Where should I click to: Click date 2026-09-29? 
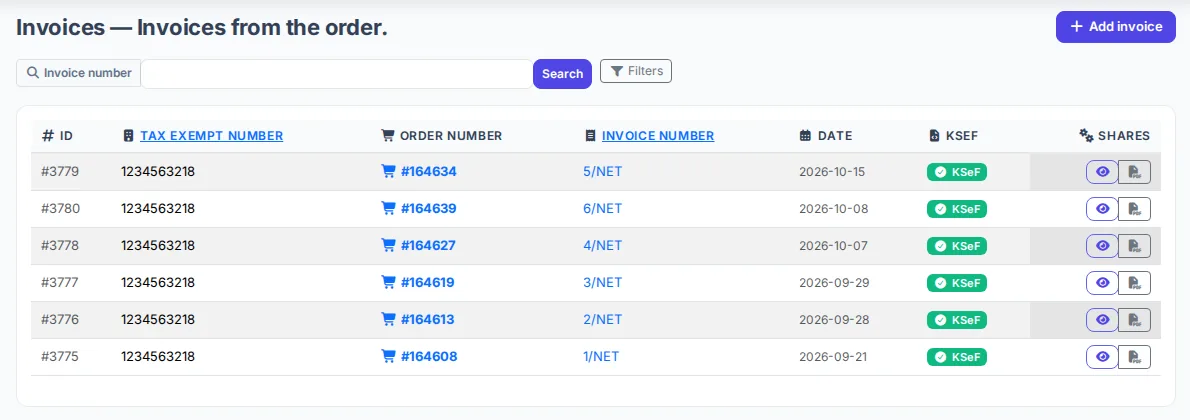tap(834, 283)
